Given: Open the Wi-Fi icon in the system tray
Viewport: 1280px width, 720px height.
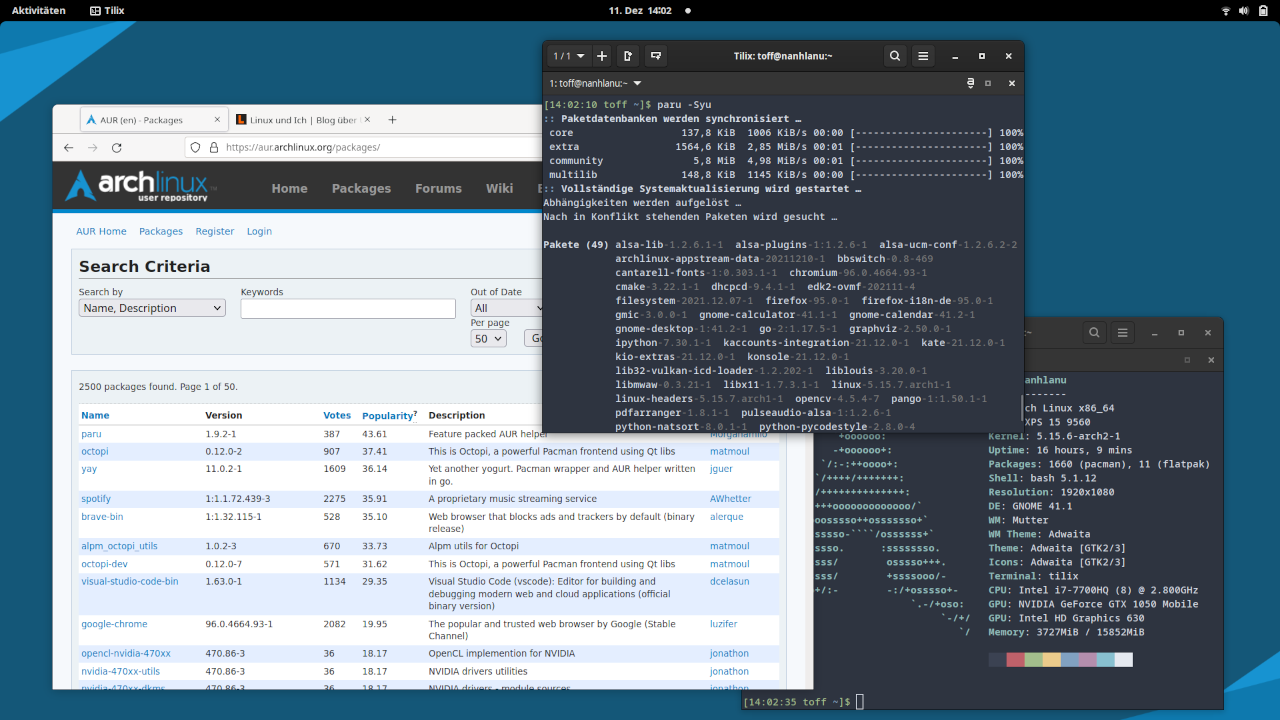Looking at the screenshot, I should click(x=1225, y=11).
